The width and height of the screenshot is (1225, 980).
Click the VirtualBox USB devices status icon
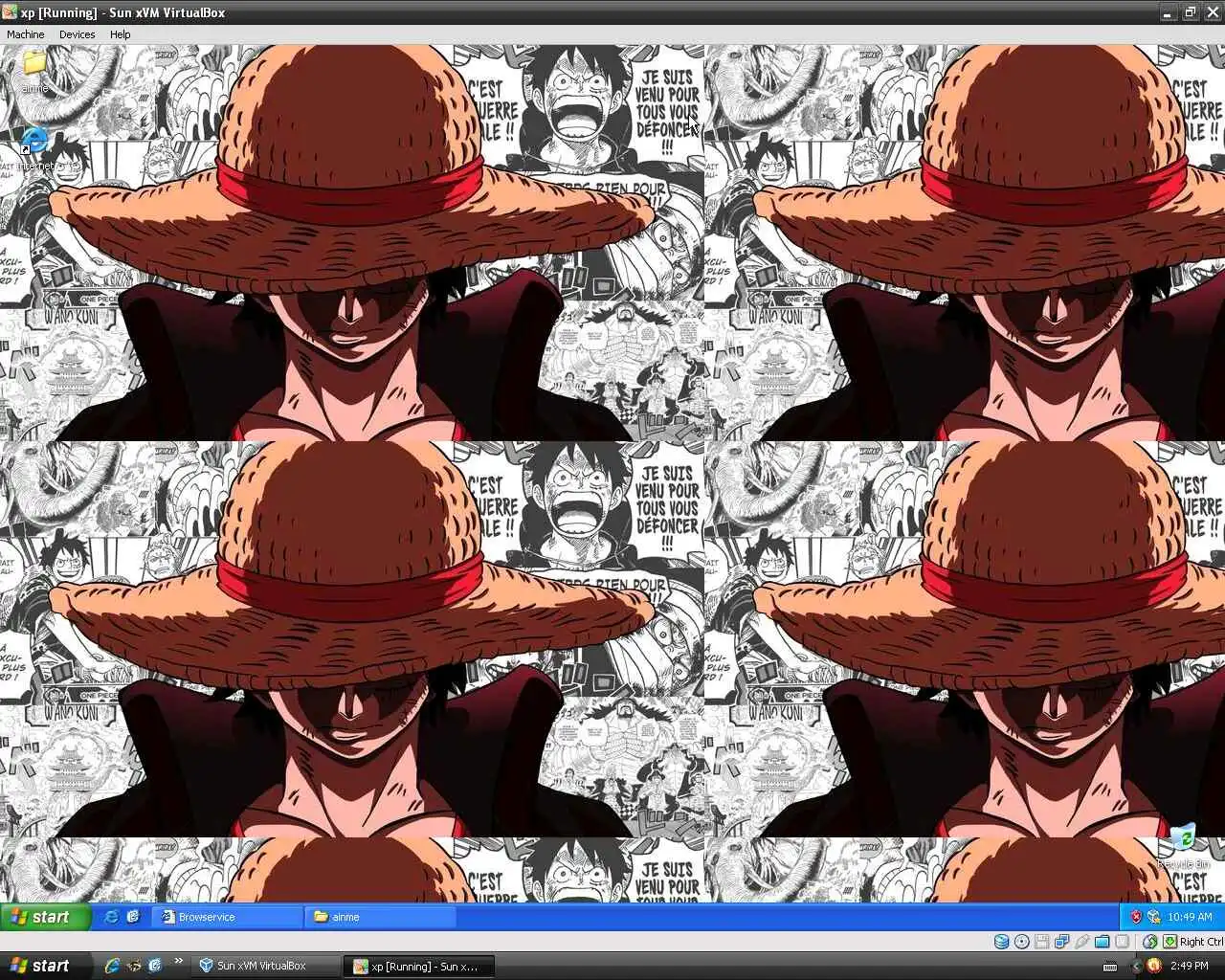[x=1081, y=942]
